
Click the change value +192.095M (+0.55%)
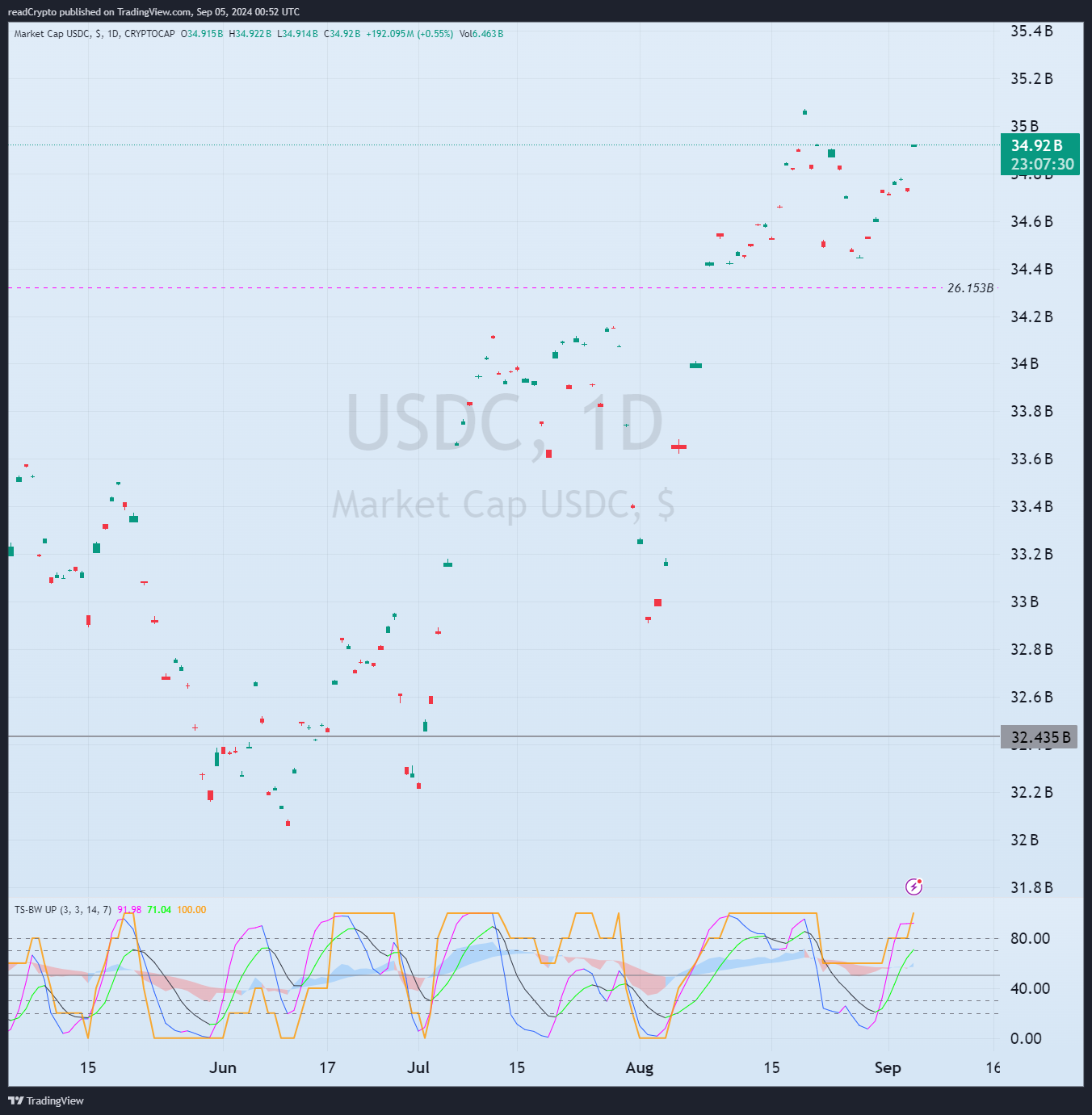tap(409, 34)
